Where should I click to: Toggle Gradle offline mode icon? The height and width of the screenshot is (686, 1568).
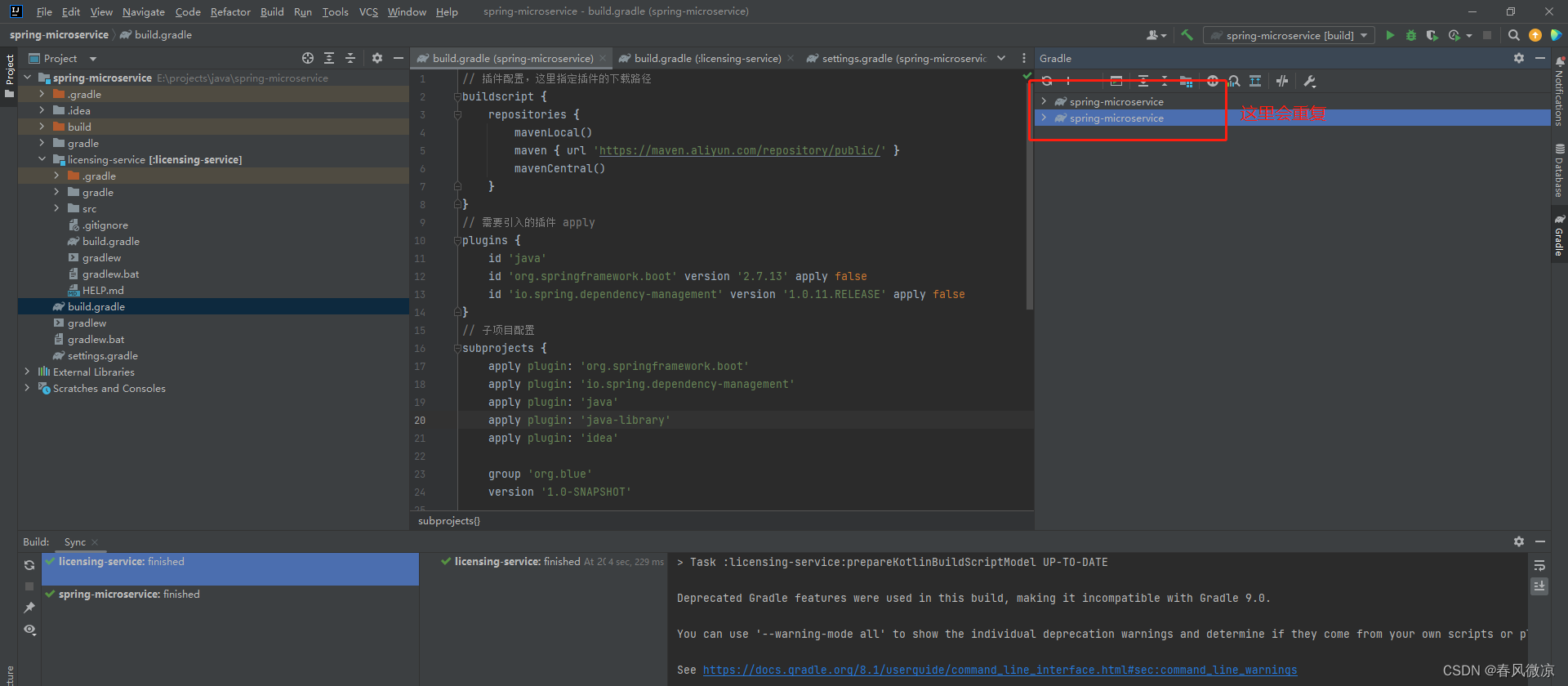[x=1282, y=81]
